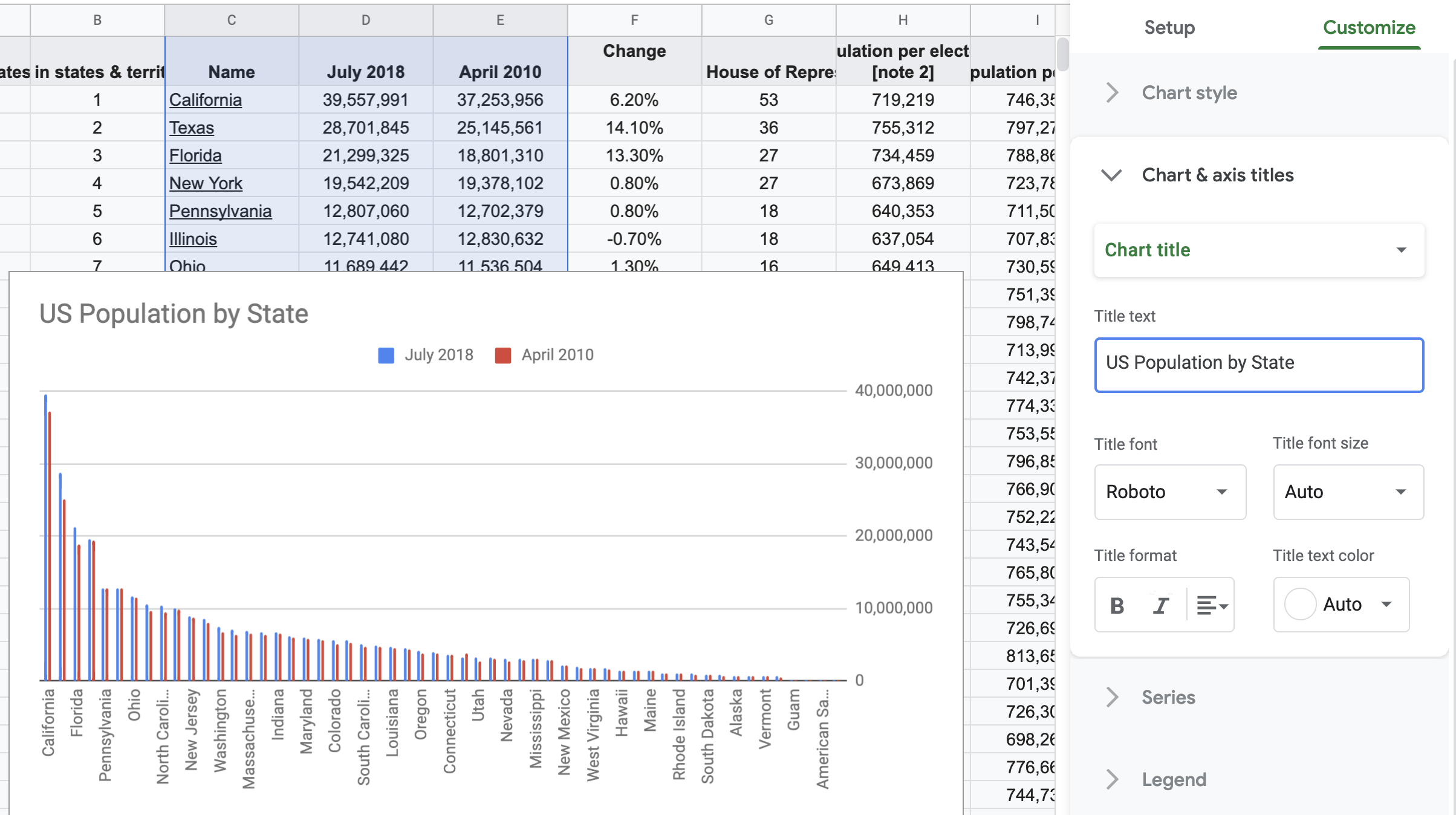The height and width of the screenshot is (815, 1456).
Task: Open the Title font size dropdown
Action: coord(1348,492)
